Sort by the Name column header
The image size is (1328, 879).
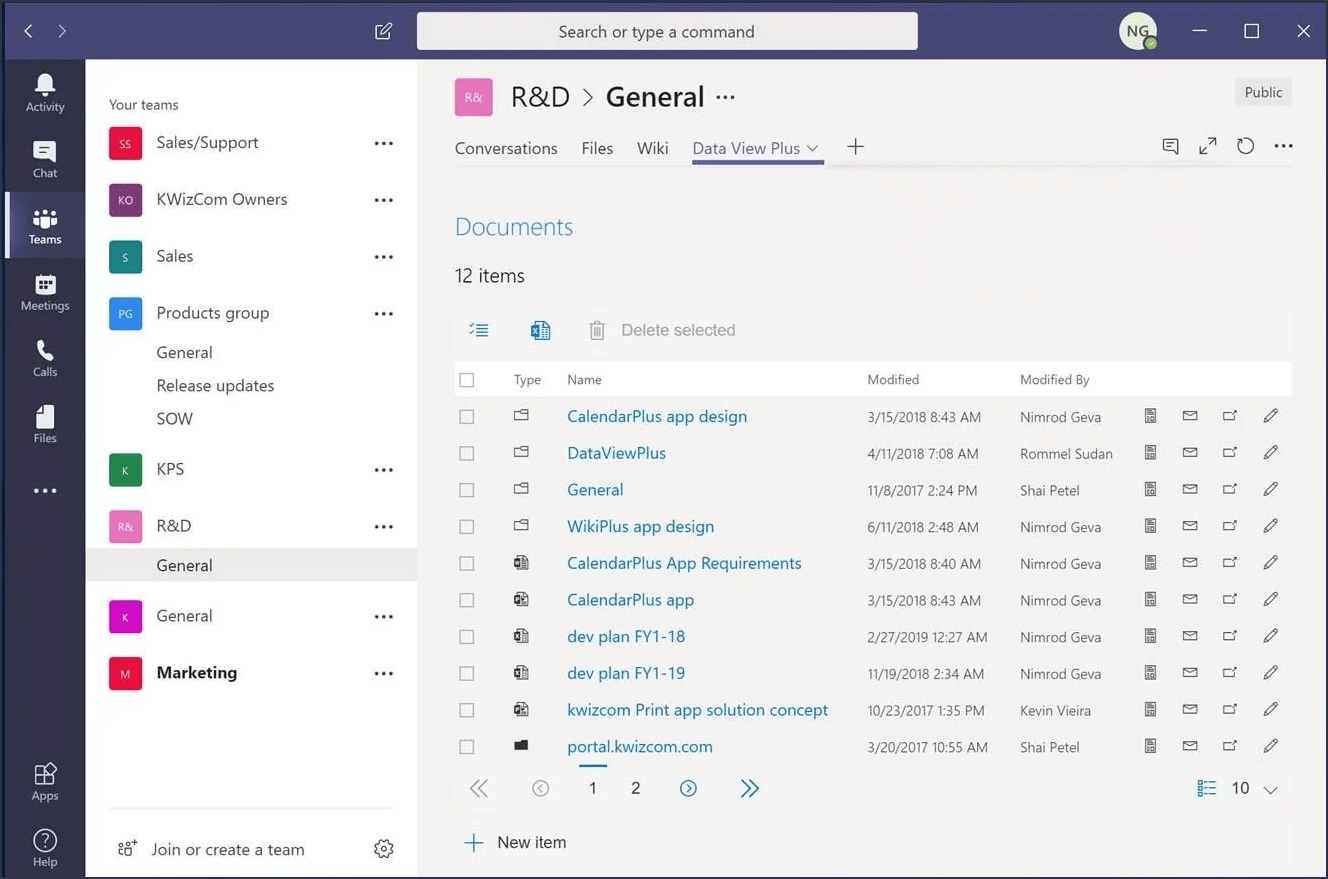pyautogui.click(x=584, y=380)
